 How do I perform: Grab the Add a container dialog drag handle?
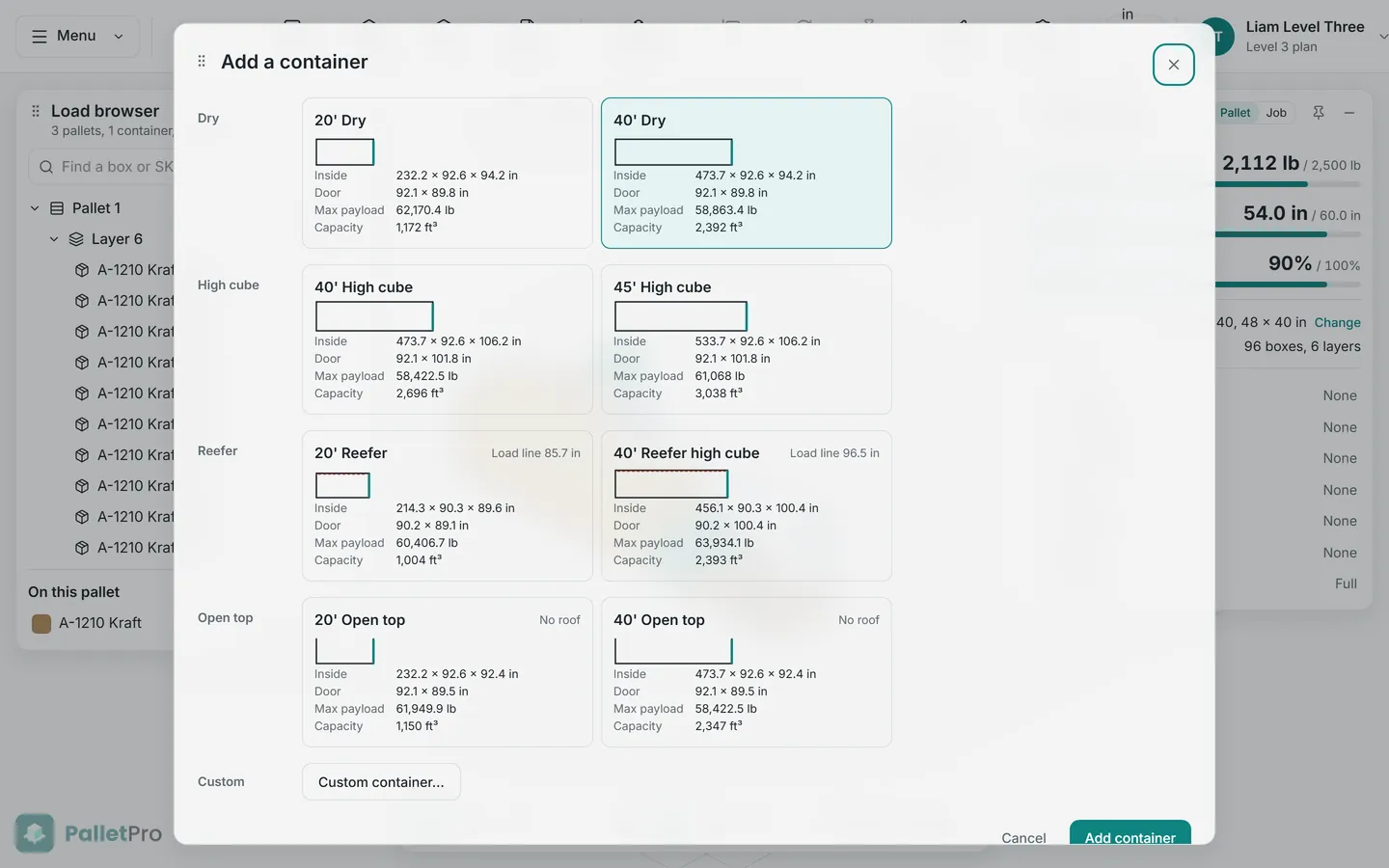click(x=202, y=62)
